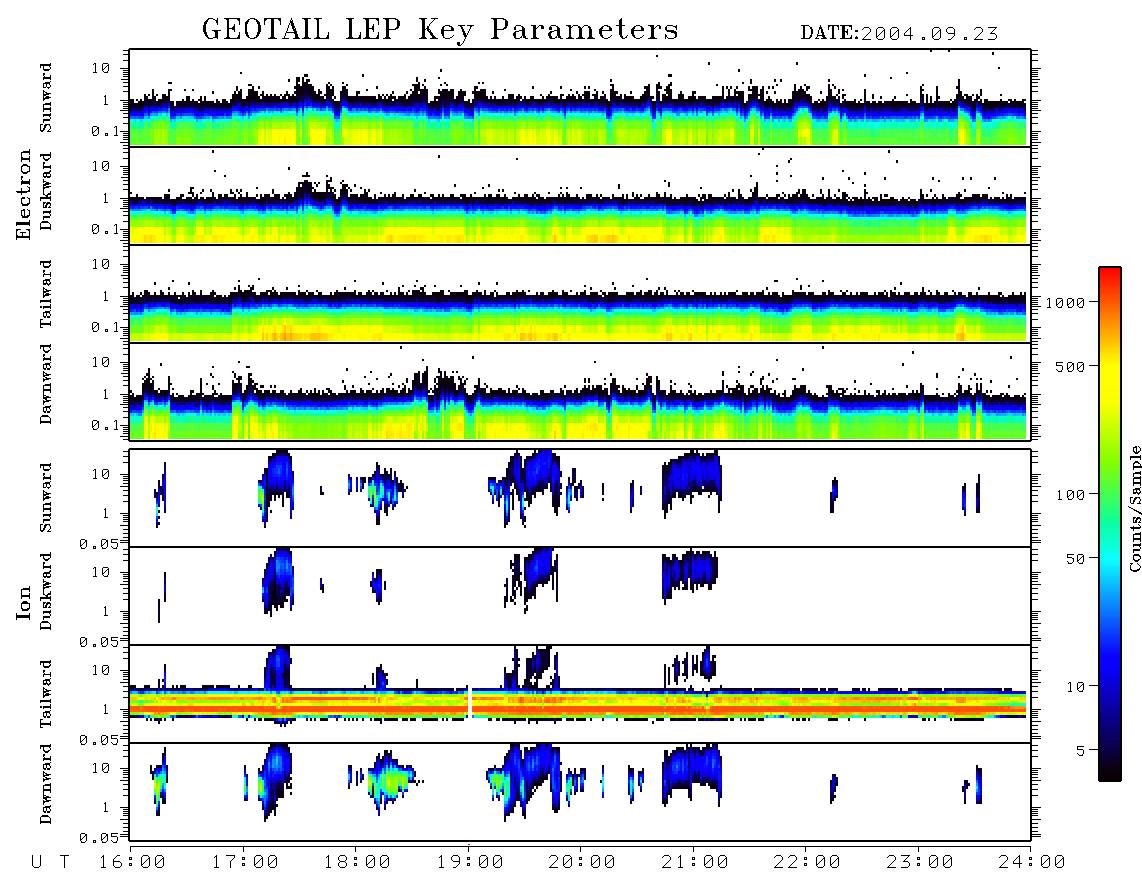Click the 20:00 time tick label
The width and height of the screenshot is (1142, 880).
(x=581, y=863)
